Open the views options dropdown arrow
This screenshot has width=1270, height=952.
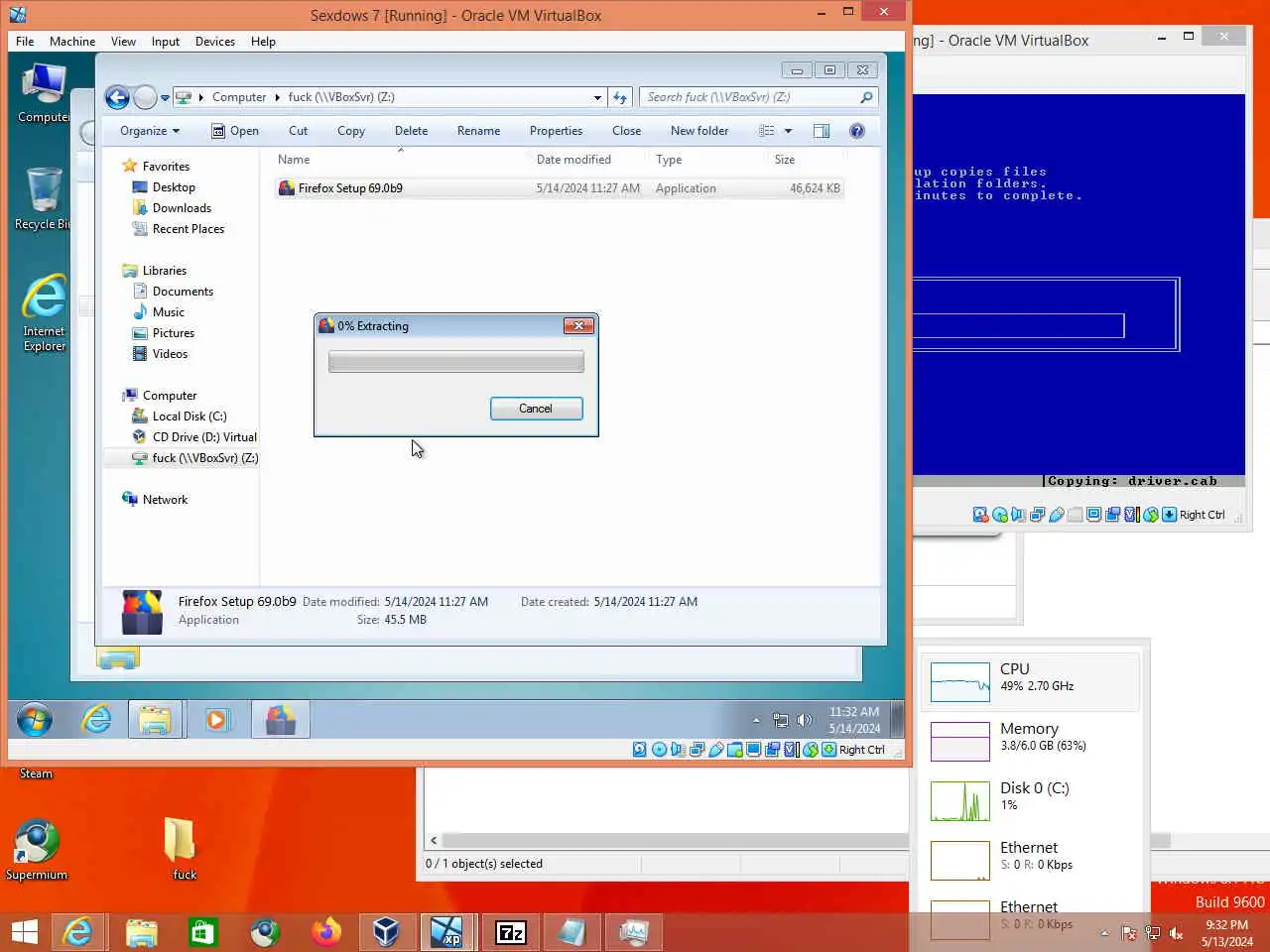click(789, 131)
